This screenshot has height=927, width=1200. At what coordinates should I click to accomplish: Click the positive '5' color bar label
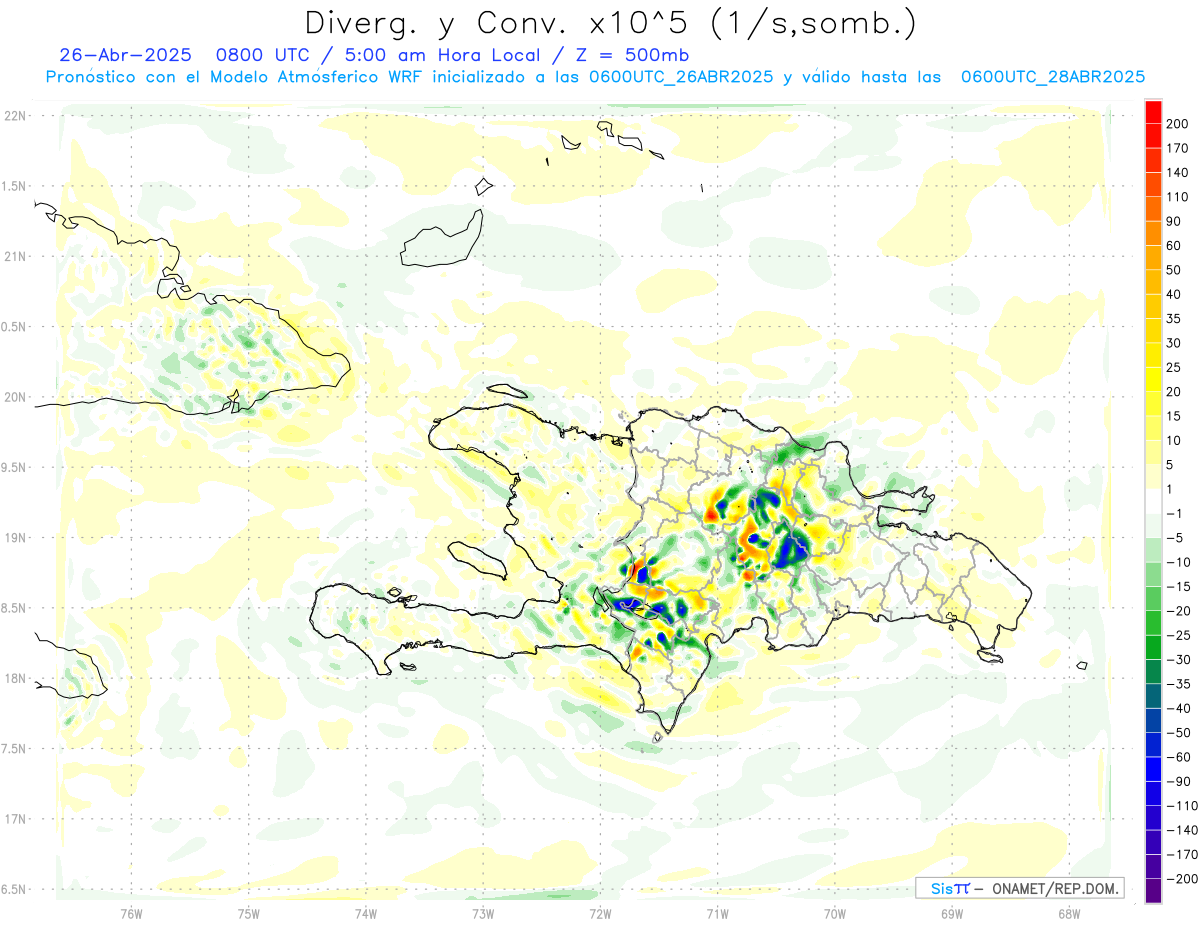1171,465
